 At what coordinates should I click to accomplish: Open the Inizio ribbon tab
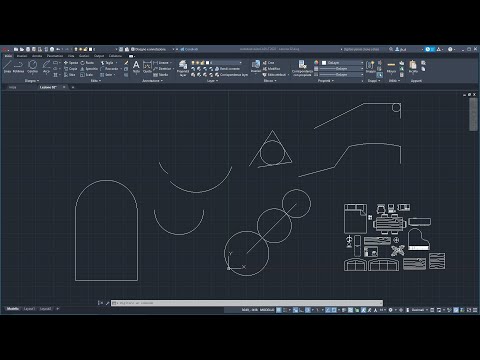click(x=8, y=56)
